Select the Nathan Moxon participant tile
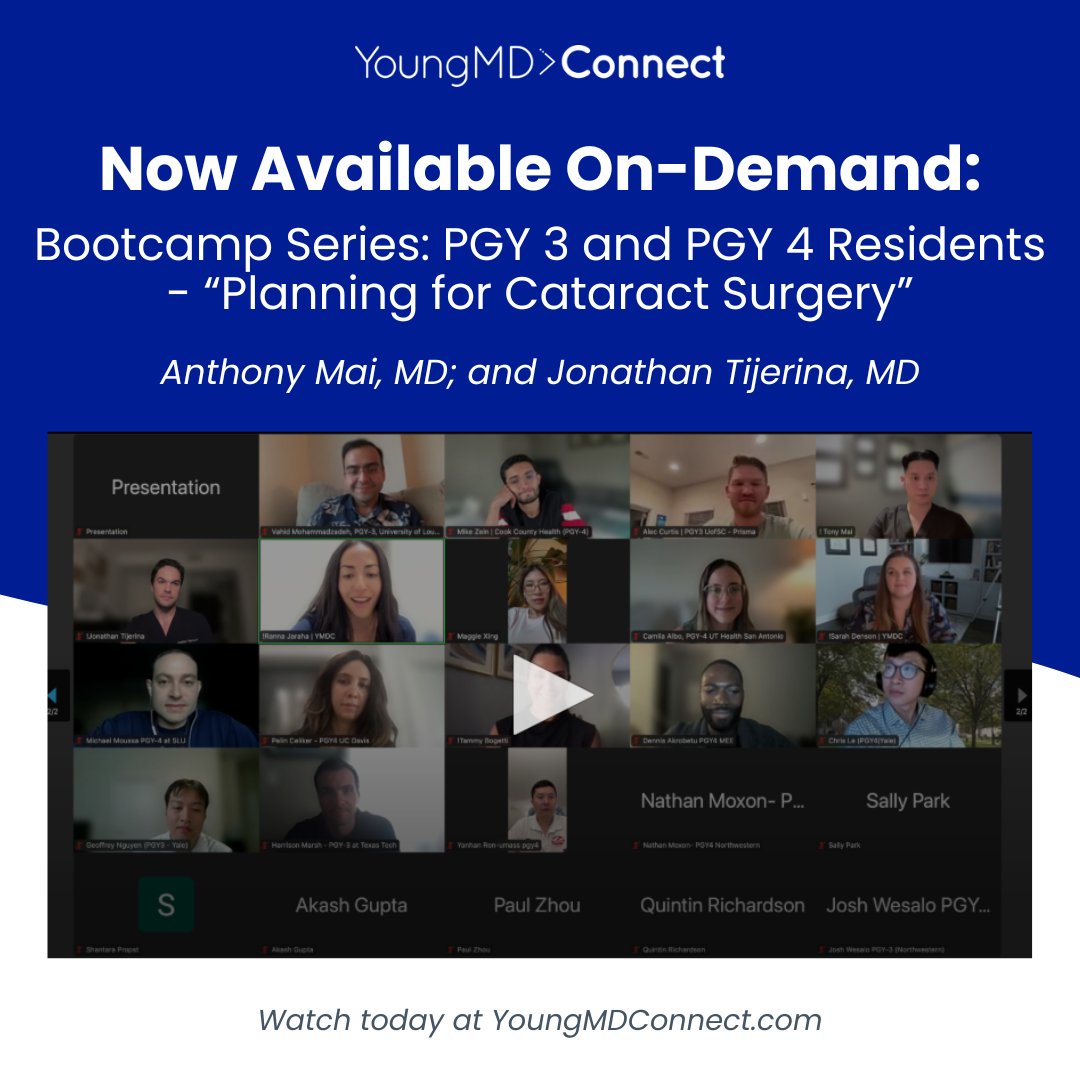Viewport: 1080px width, 1080px height. pyautogui.click(x=723, y=800)
